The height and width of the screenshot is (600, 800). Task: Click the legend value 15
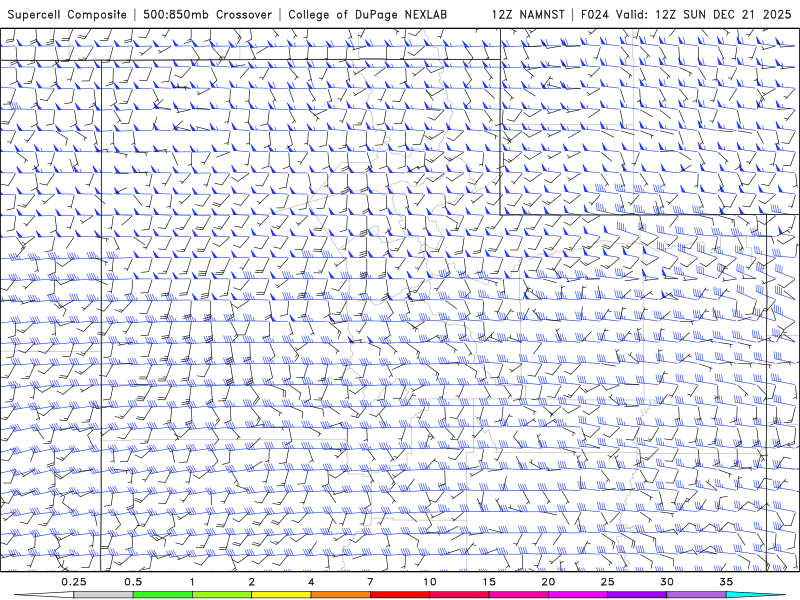[x=489, y=582]
